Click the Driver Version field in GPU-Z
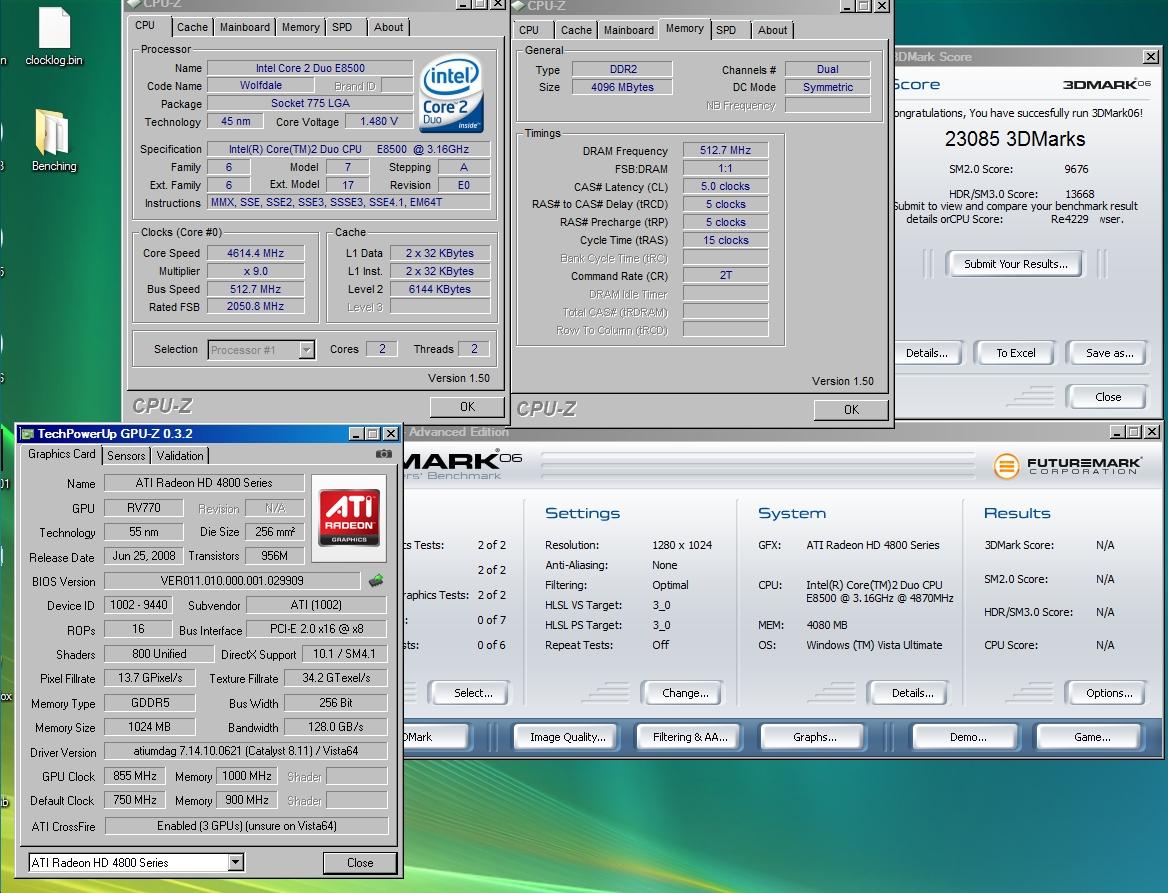This screenshot has width=1168, height=893. pyautogui.click(x=246, y=751)
